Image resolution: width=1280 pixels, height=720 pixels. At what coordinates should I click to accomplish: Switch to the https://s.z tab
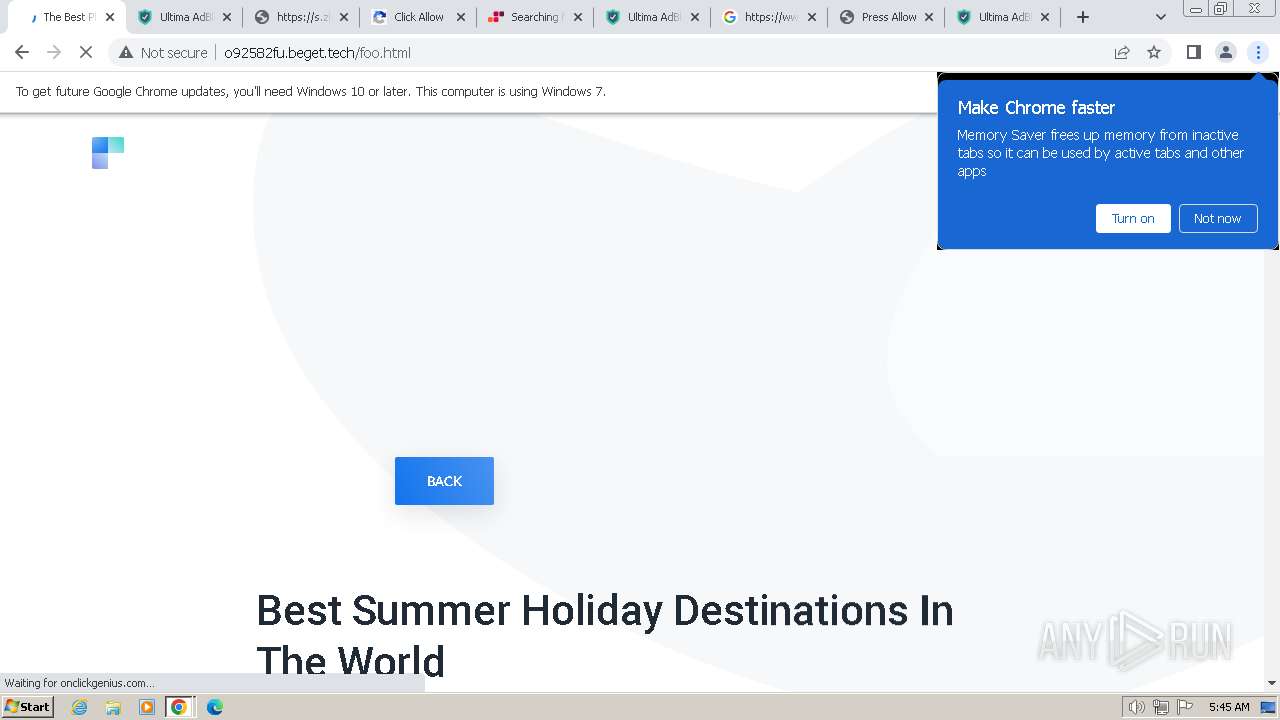click(x=302, y=17)
